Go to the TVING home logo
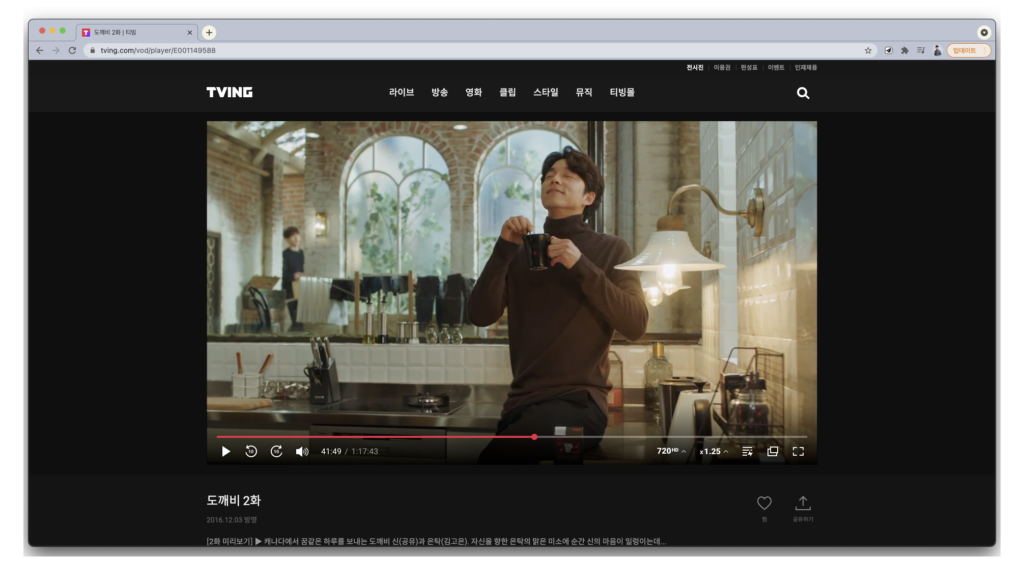Viewport: 1024px width, 584px height. click(x=229, y=92)
